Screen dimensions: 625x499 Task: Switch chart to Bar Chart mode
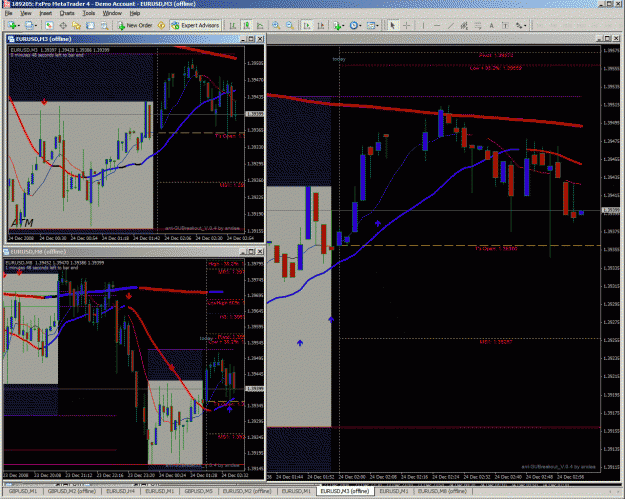pos(233,26)
